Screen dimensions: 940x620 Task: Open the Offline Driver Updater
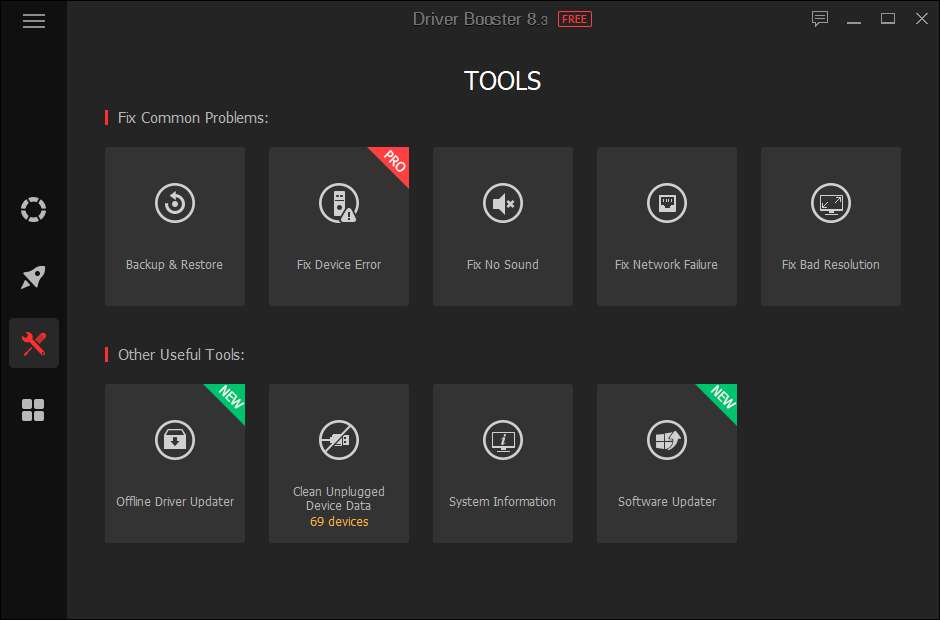click(x=174, y=463)
